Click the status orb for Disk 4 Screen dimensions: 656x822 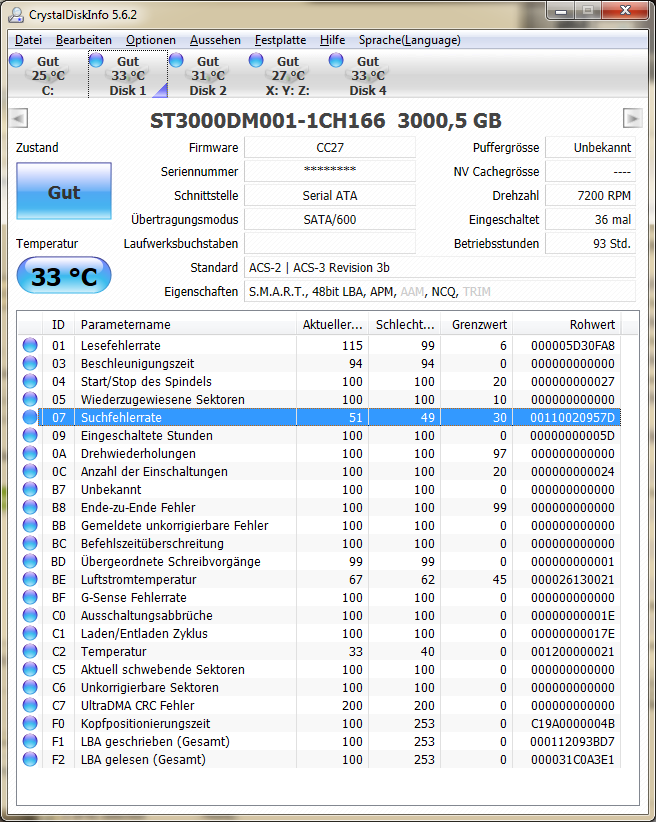[x=336, y=60]
